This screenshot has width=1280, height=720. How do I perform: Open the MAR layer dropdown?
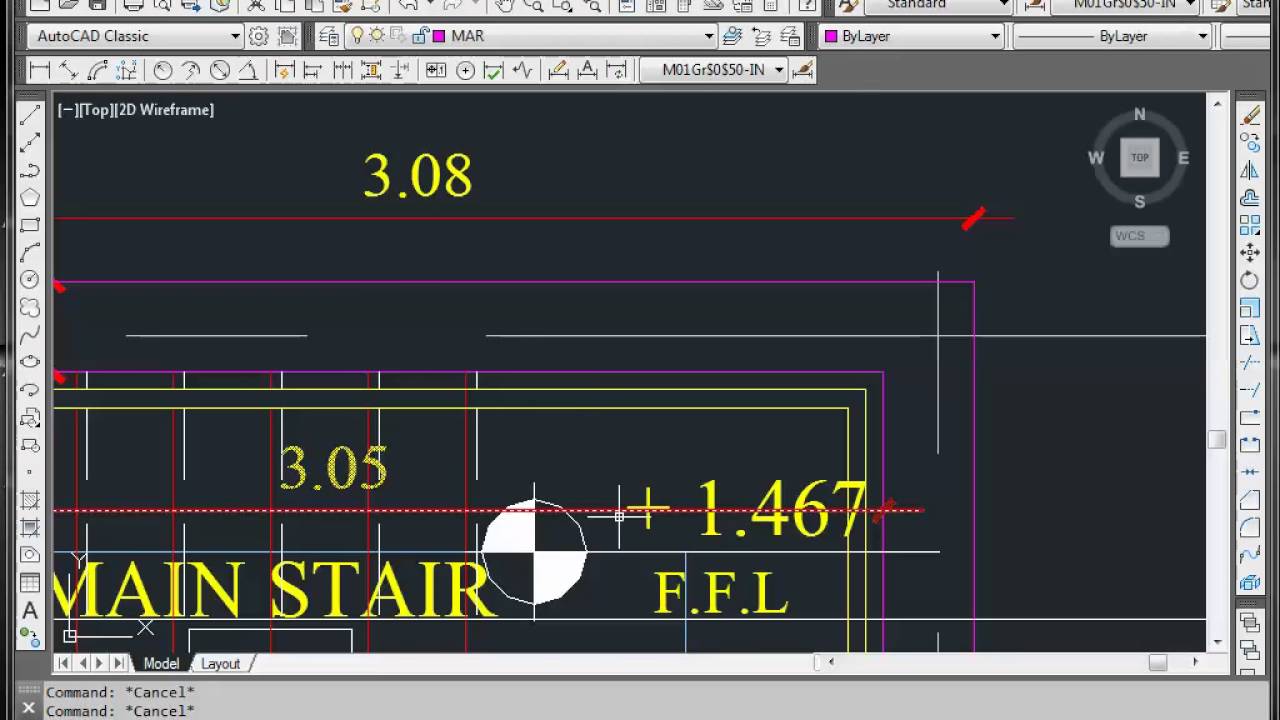pyautogui.click(x=709, y=36)
